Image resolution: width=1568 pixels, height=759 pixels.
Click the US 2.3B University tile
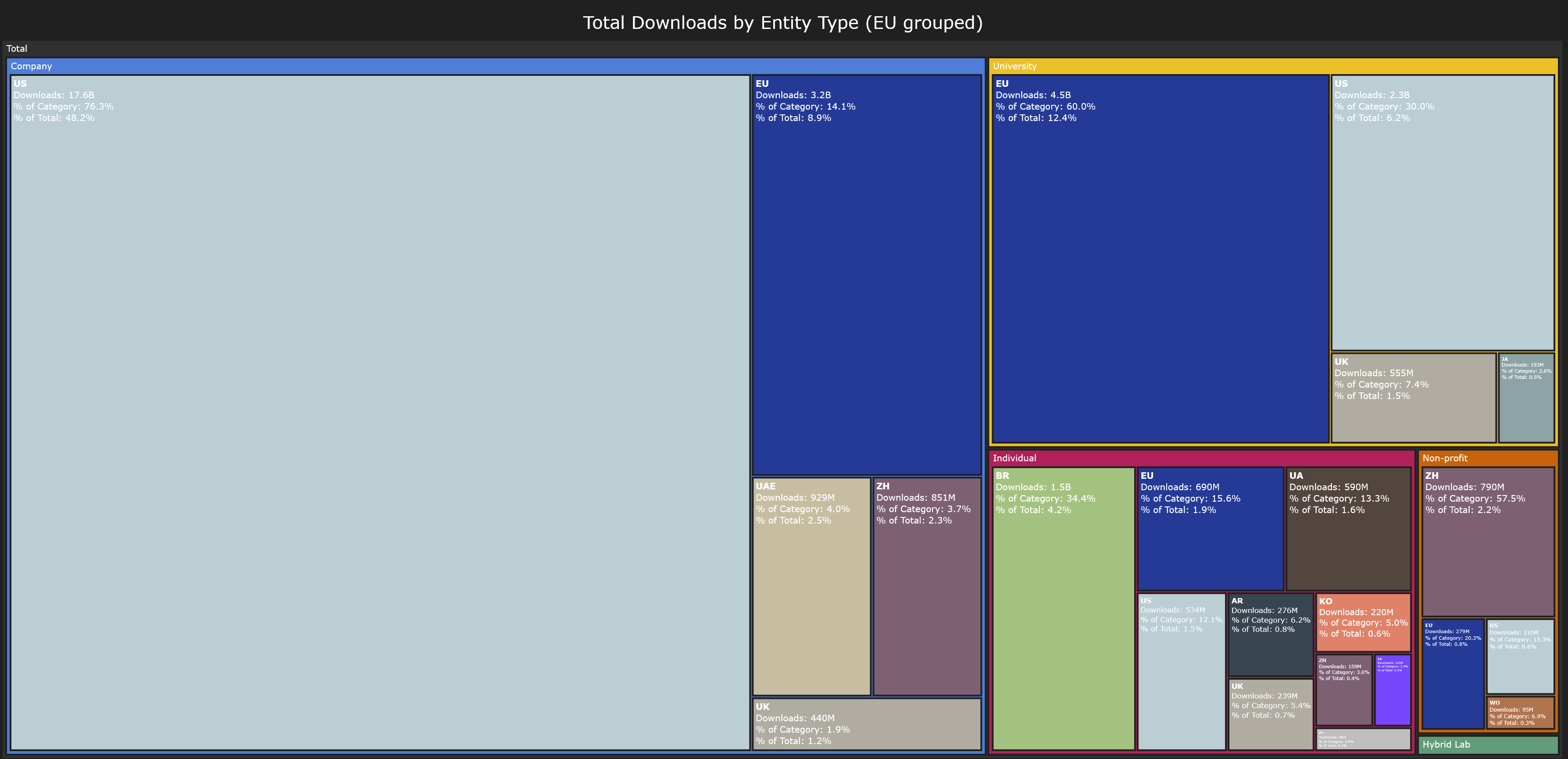pos(1443,213)
